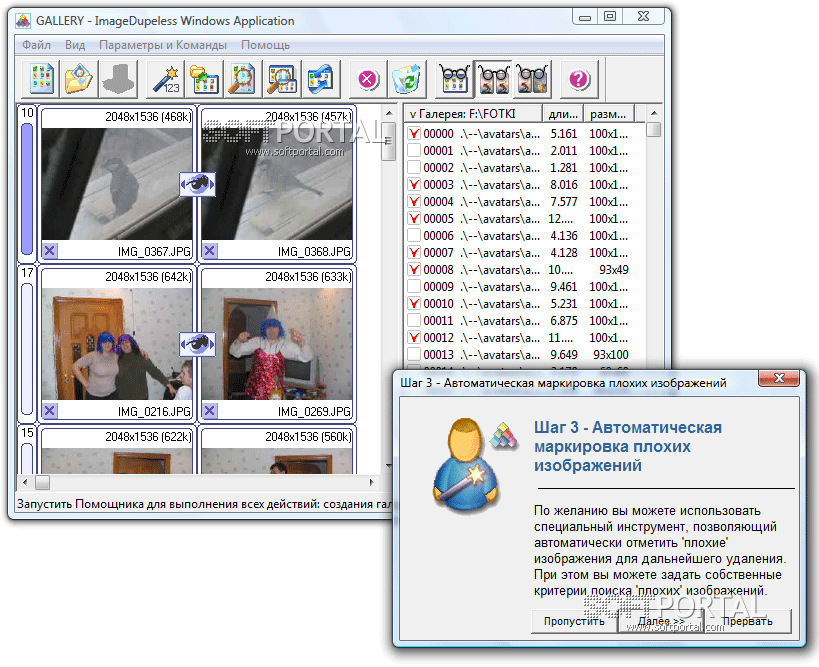Mark IMG_0269.JPG with its X box
The height and width of the screenshot is (667, 819).
coord(209,411)
